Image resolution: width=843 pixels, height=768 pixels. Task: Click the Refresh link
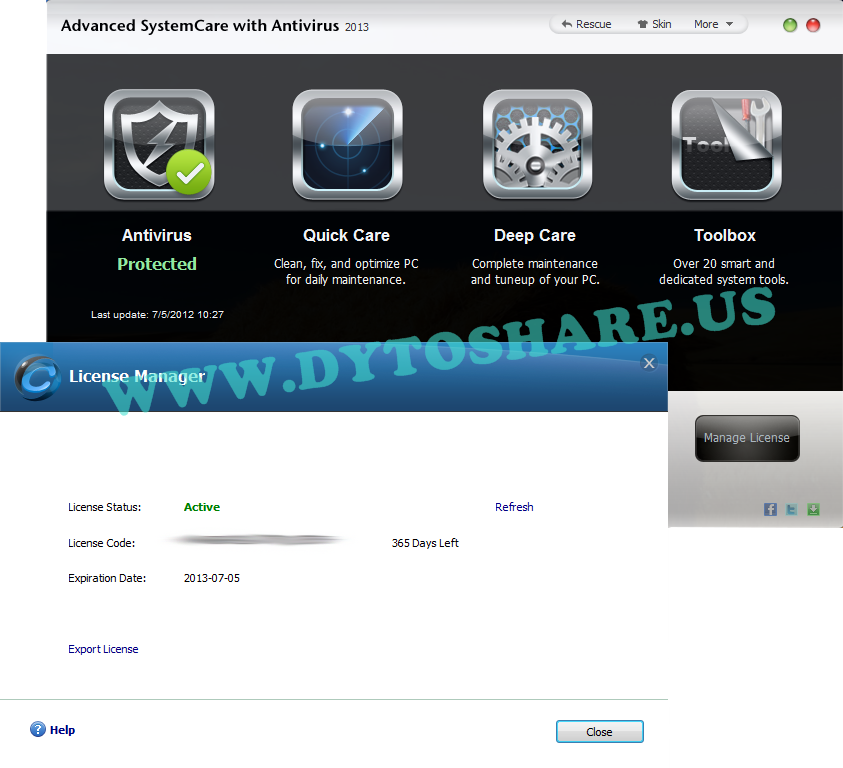click(514, 507)
